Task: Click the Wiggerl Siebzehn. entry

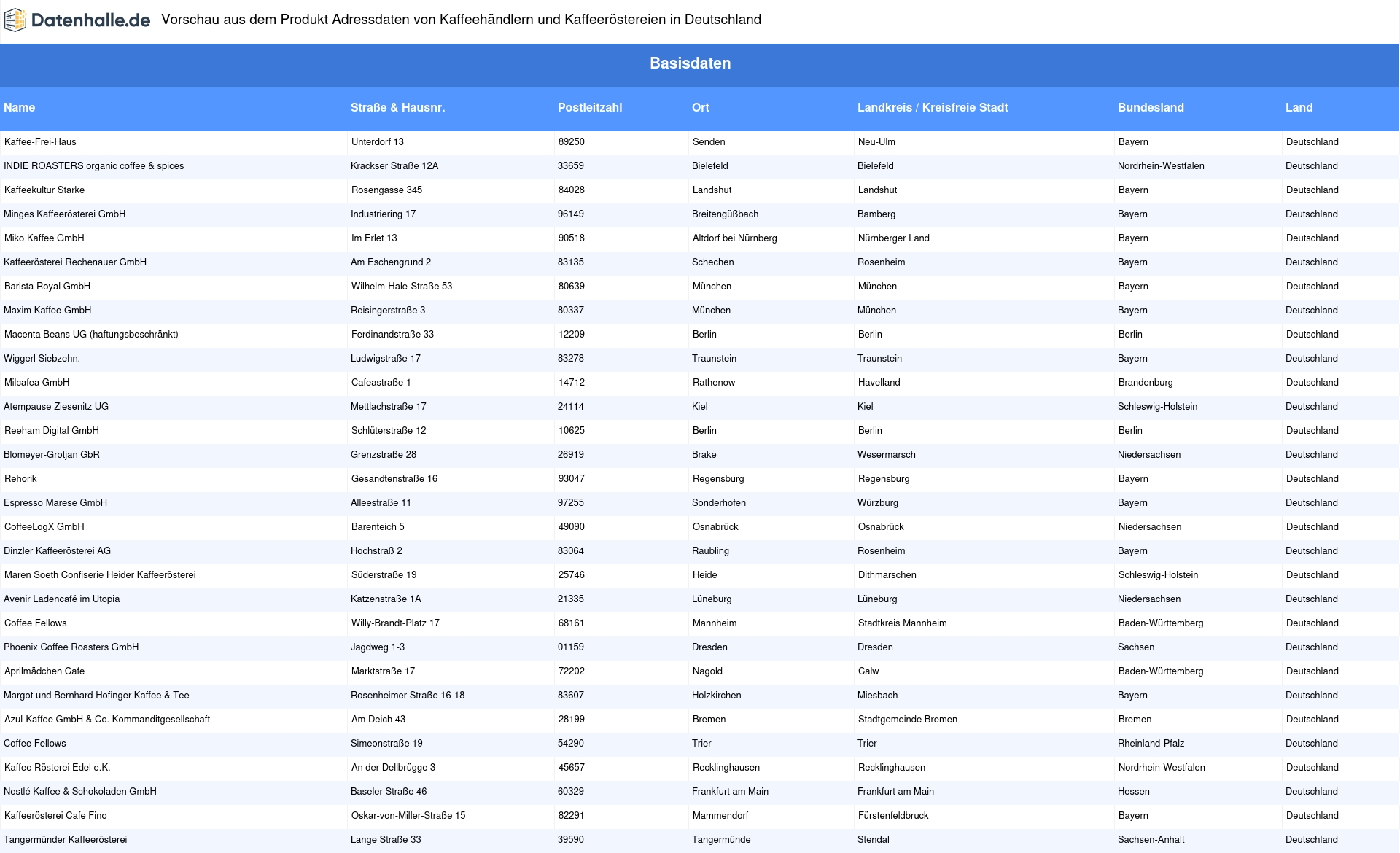Action: 42,359
